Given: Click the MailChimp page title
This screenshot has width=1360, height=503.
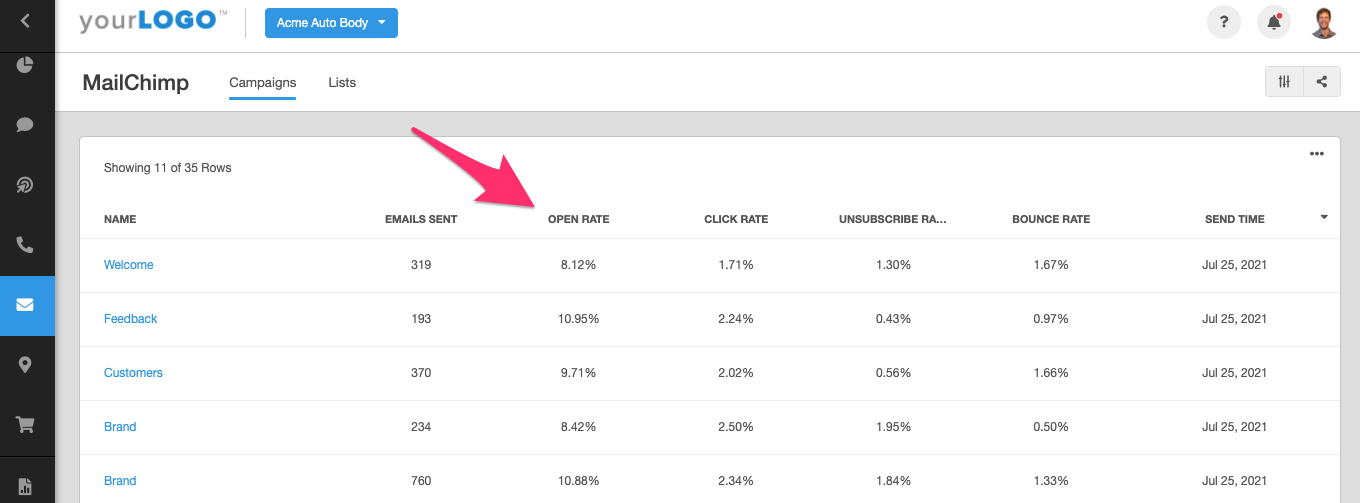Looking at the screenshot, I should pos(136,82).
